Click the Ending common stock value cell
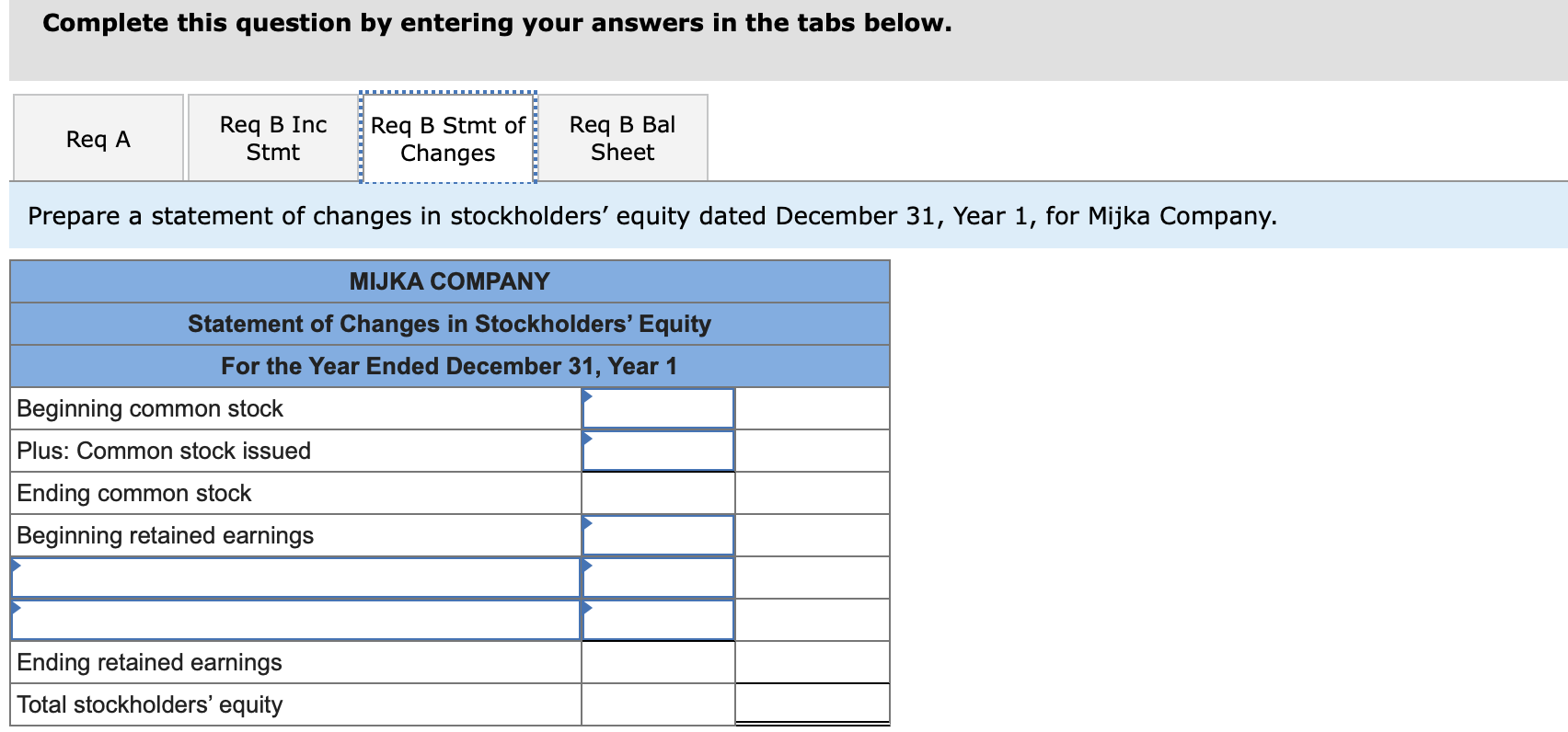The image size is (1568, 732). pos(656,492)
